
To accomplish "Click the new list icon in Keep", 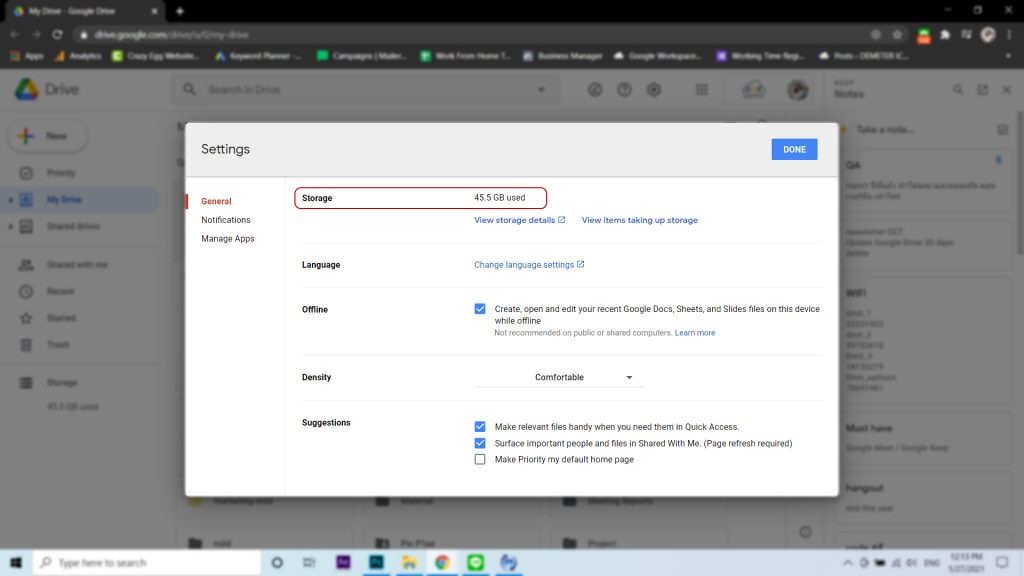I will [1002, 130].
